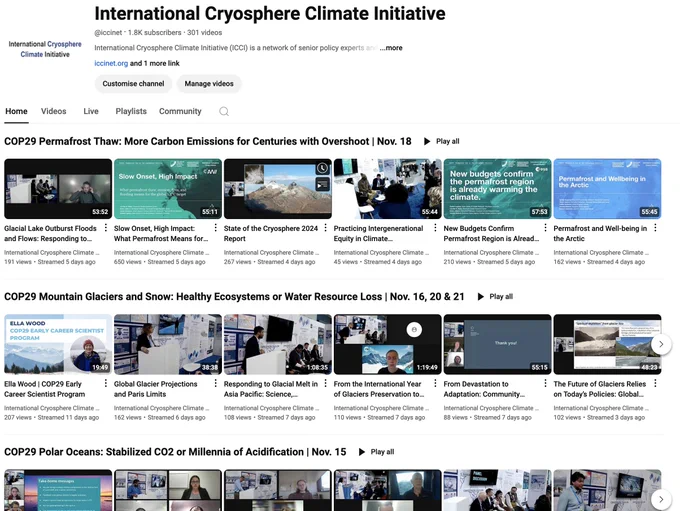
Task: Switch to the Videos tab
Action: click(x=54, y=111)
